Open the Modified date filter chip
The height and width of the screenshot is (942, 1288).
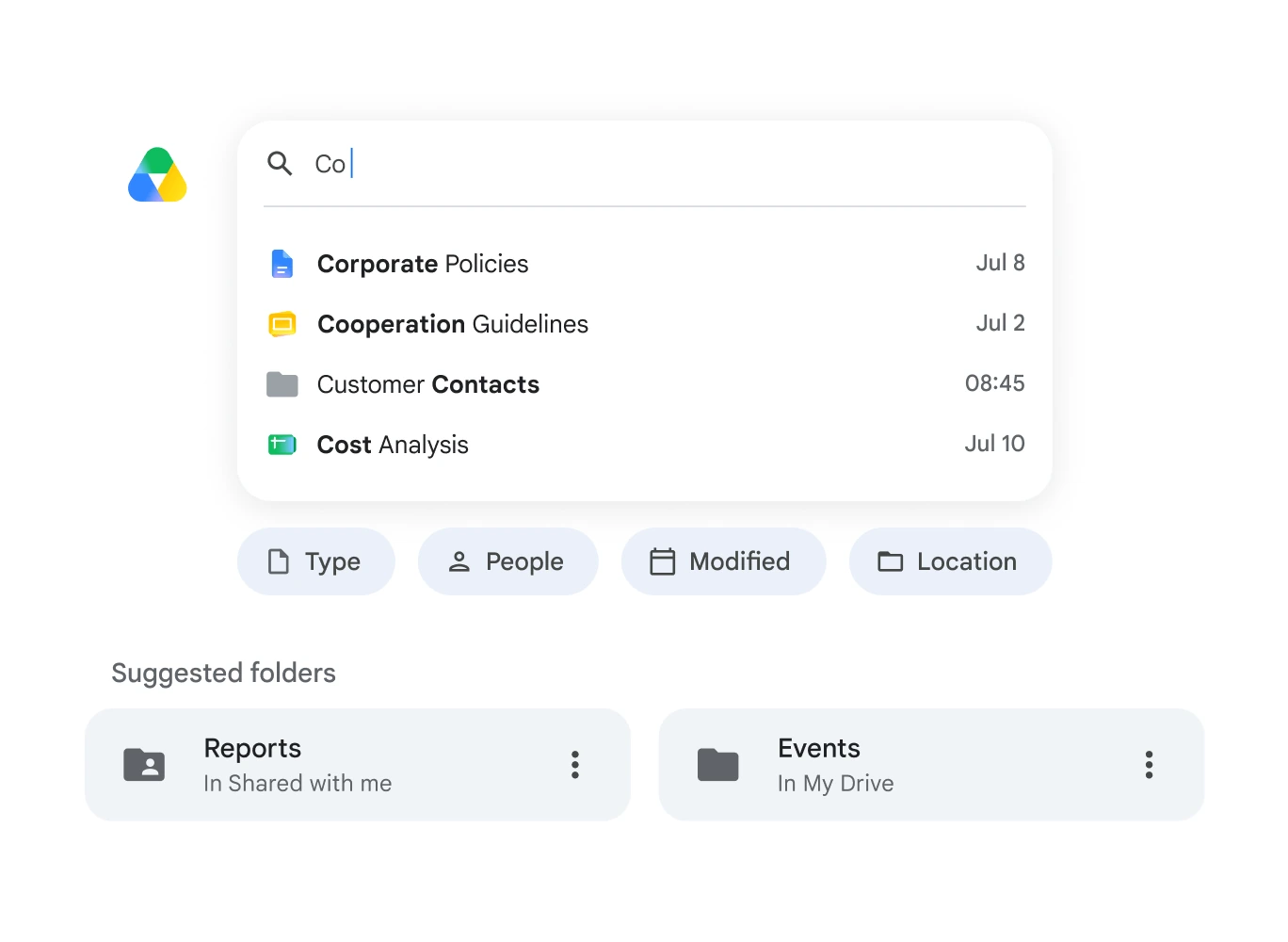[x=724, y=561]
